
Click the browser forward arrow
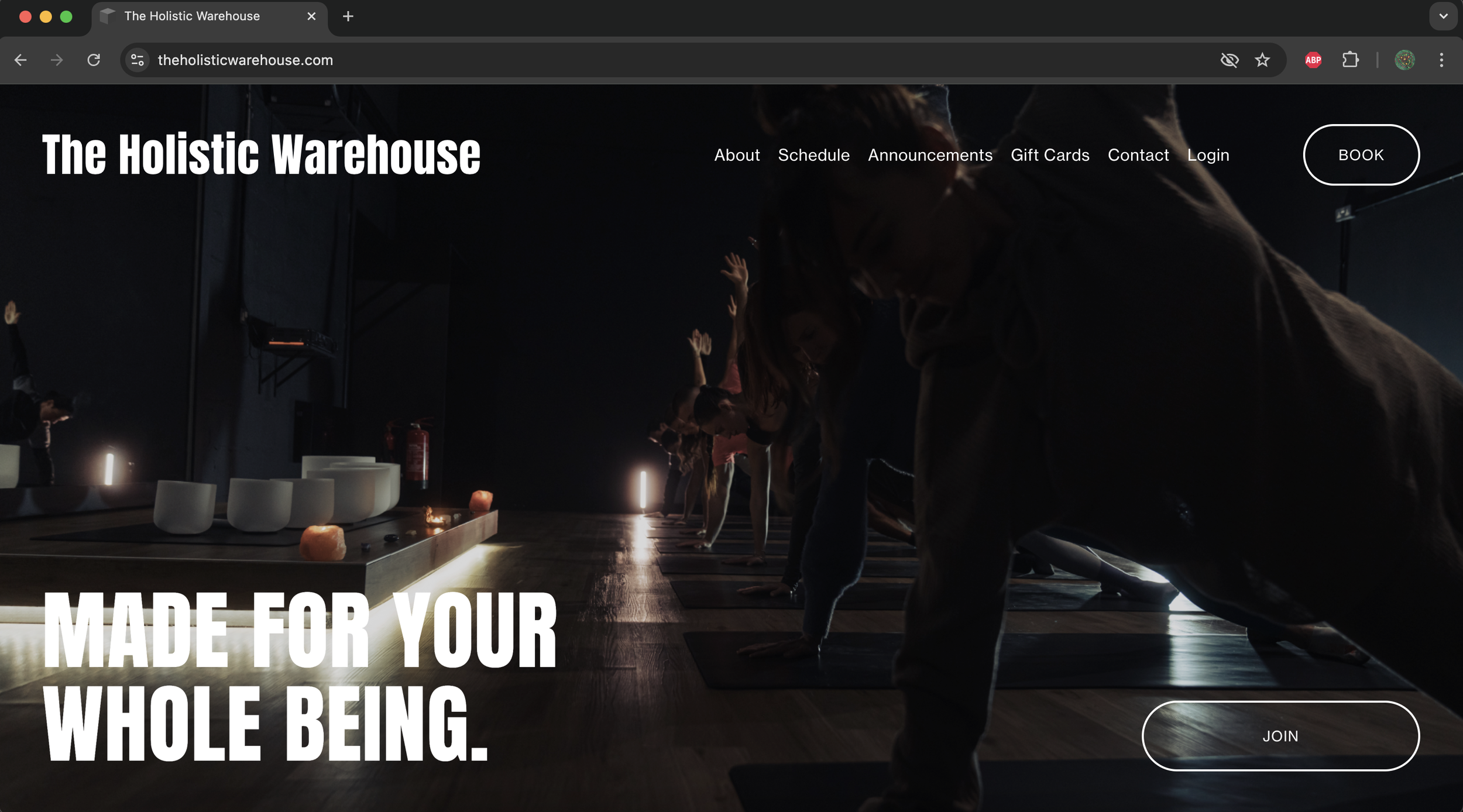pyautogui.click(x=57, y=60)
